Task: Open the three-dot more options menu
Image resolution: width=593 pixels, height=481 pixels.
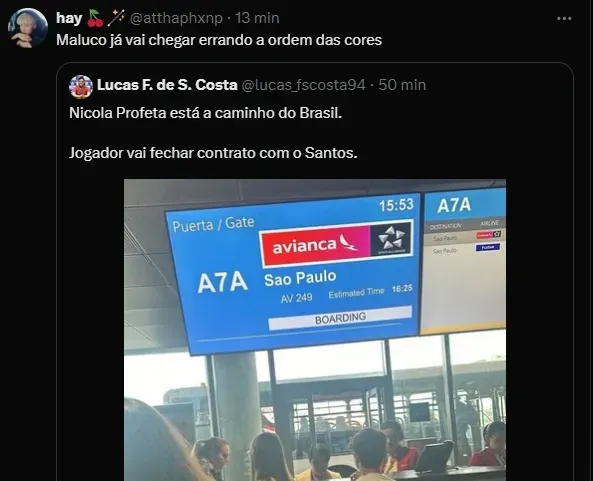Action: (x=564, y=18)
